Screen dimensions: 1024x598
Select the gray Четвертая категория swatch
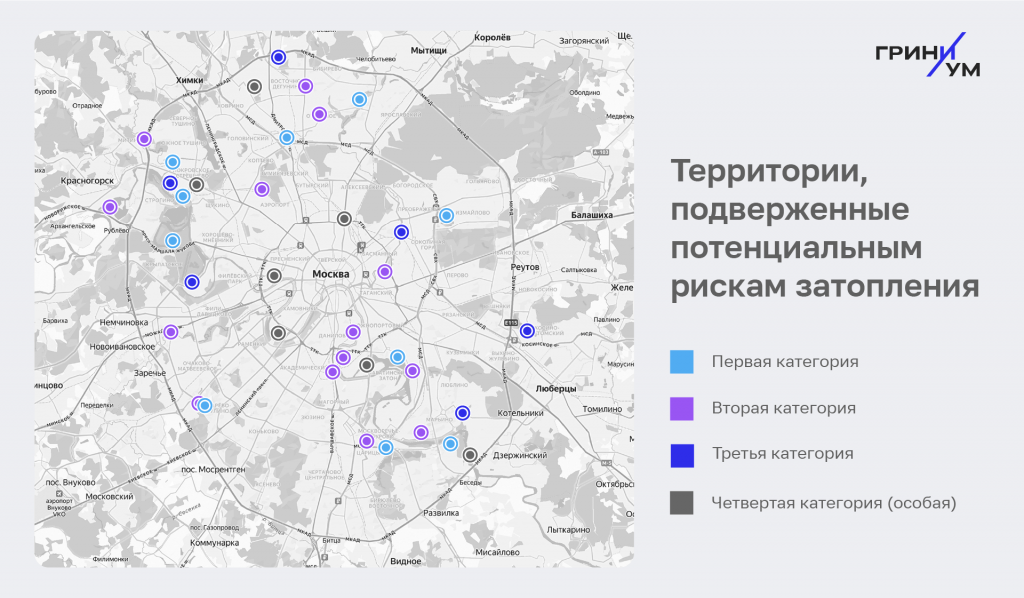point(681,503)
